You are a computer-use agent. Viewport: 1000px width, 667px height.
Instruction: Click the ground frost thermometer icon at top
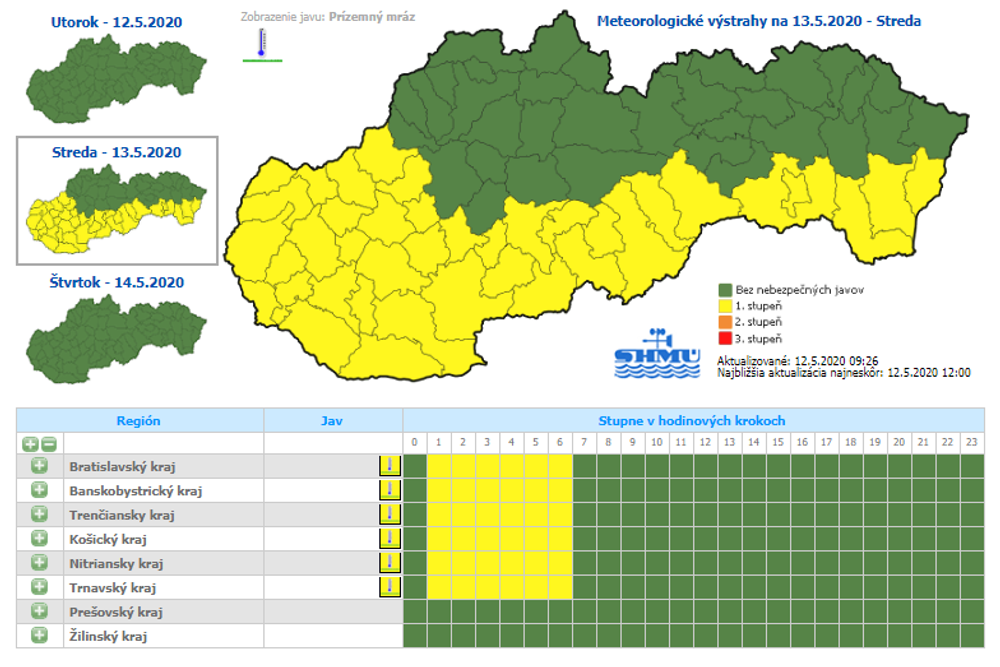click(x=262, y=44)
